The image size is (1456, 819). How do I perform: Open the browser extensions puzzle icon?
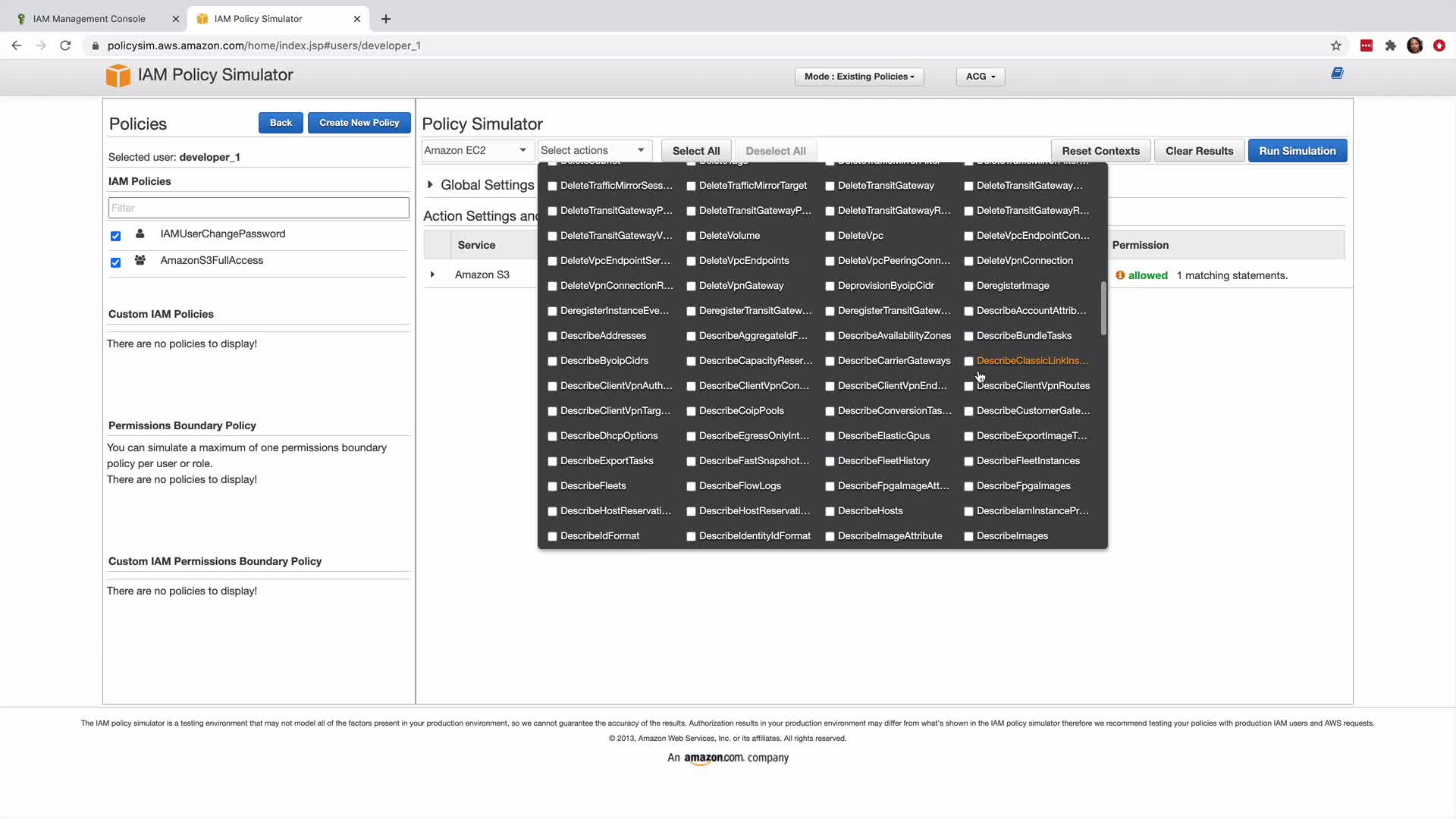(1390, 45)
